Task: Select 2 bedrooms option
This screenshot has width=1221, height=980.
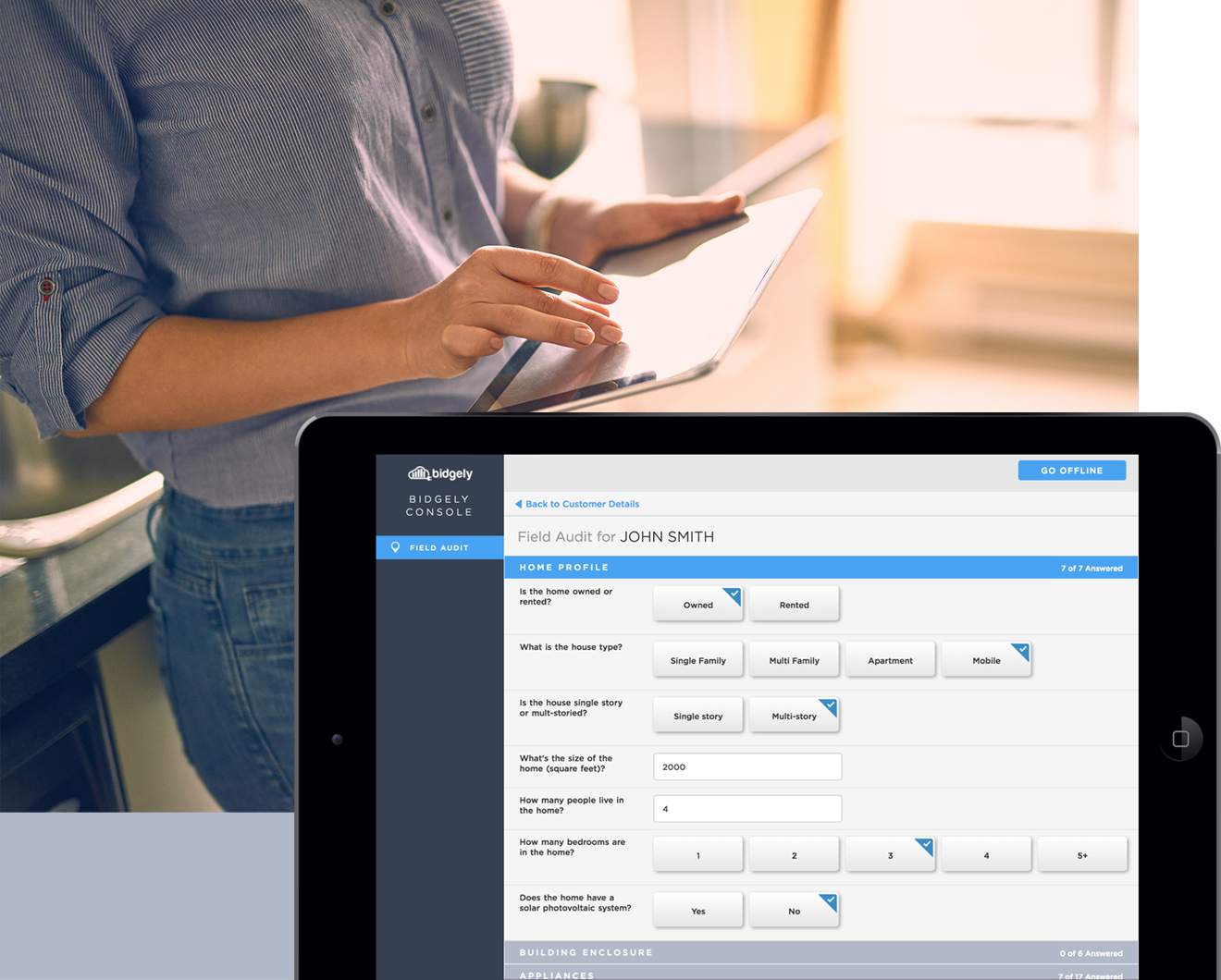Action: (795, 855)
